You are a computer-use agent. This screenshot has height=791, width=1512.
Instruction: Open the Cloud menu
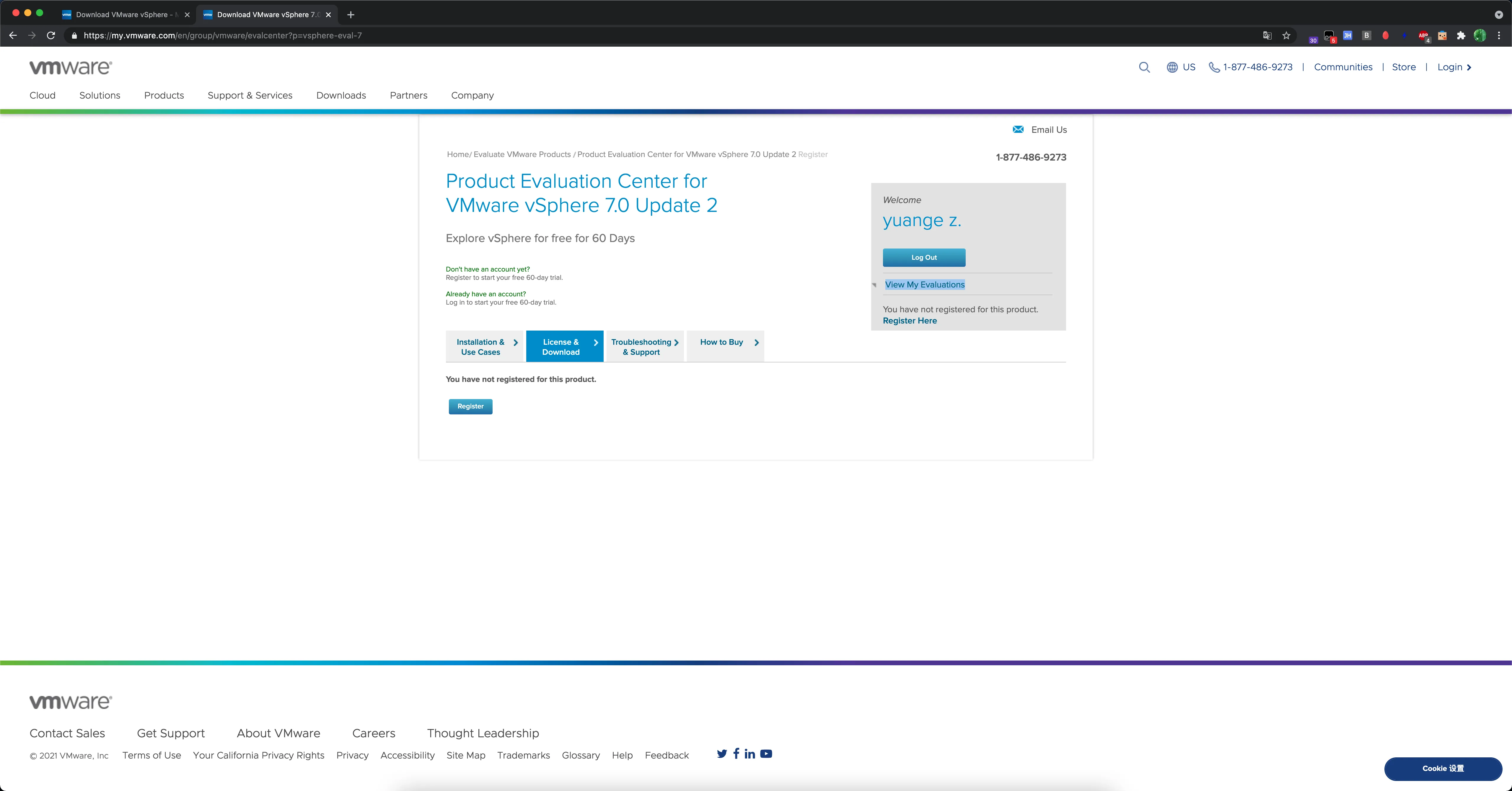tap(42, 95)
